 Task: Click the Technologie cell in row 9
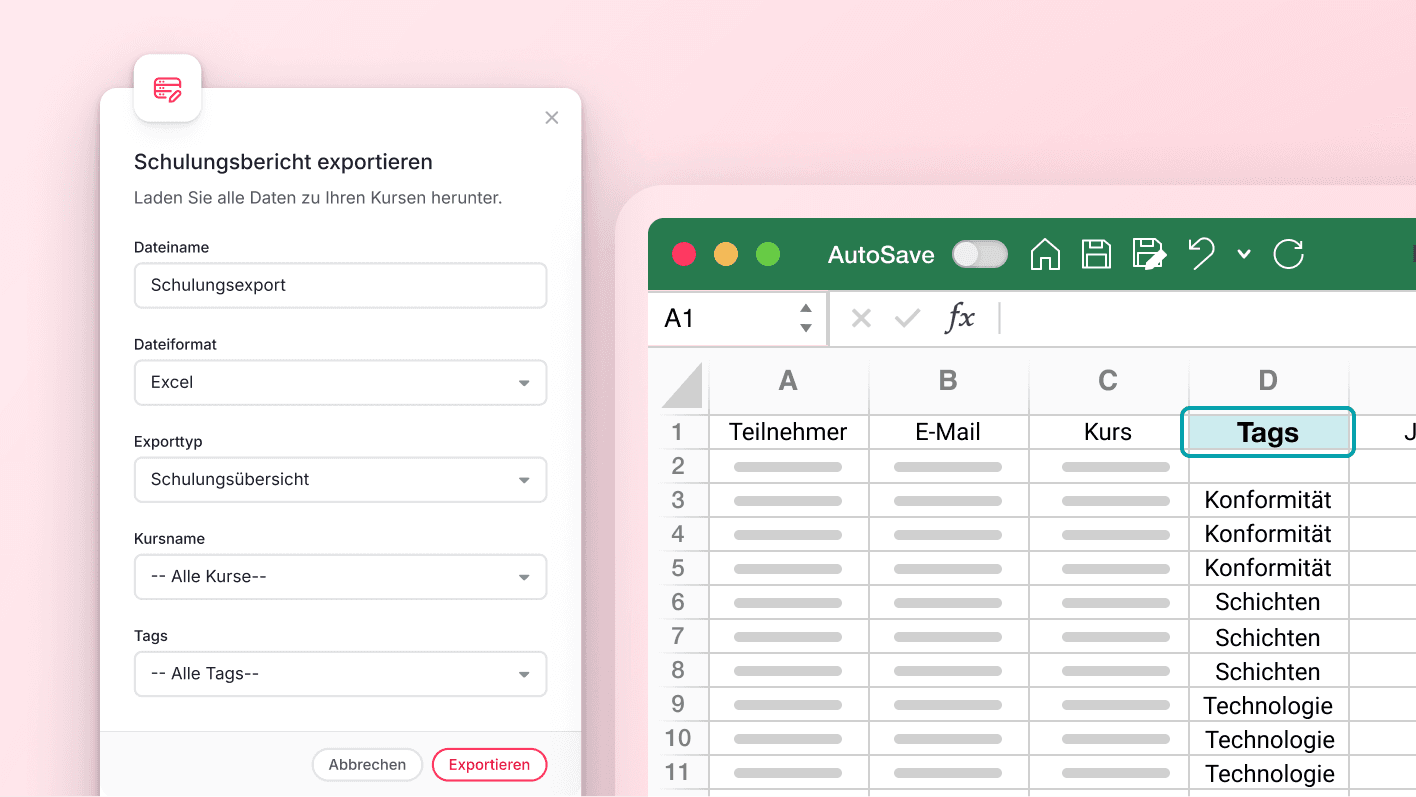1268,705
